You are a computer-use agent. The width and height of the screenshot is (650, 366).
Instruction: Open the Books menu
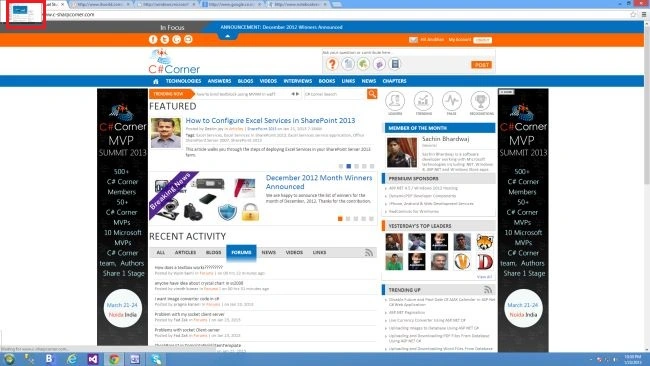point(327,81)
